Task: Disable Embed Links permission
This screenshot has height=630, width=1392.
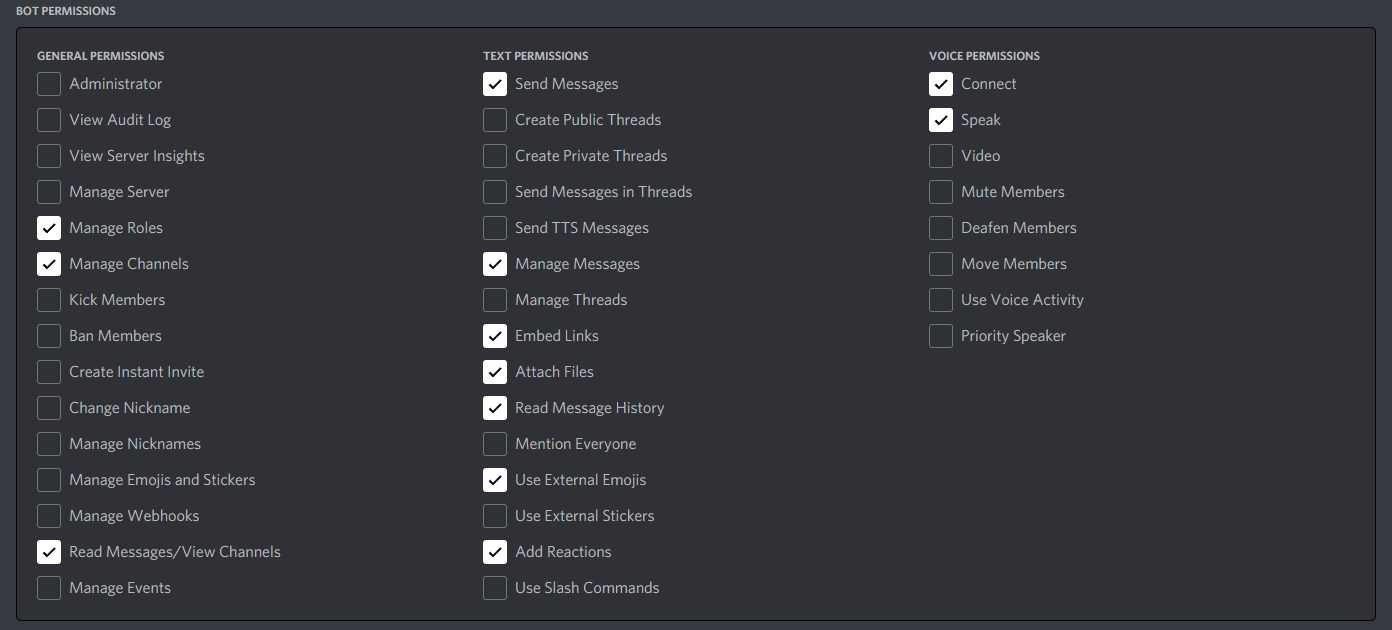Action: [495, 336]
